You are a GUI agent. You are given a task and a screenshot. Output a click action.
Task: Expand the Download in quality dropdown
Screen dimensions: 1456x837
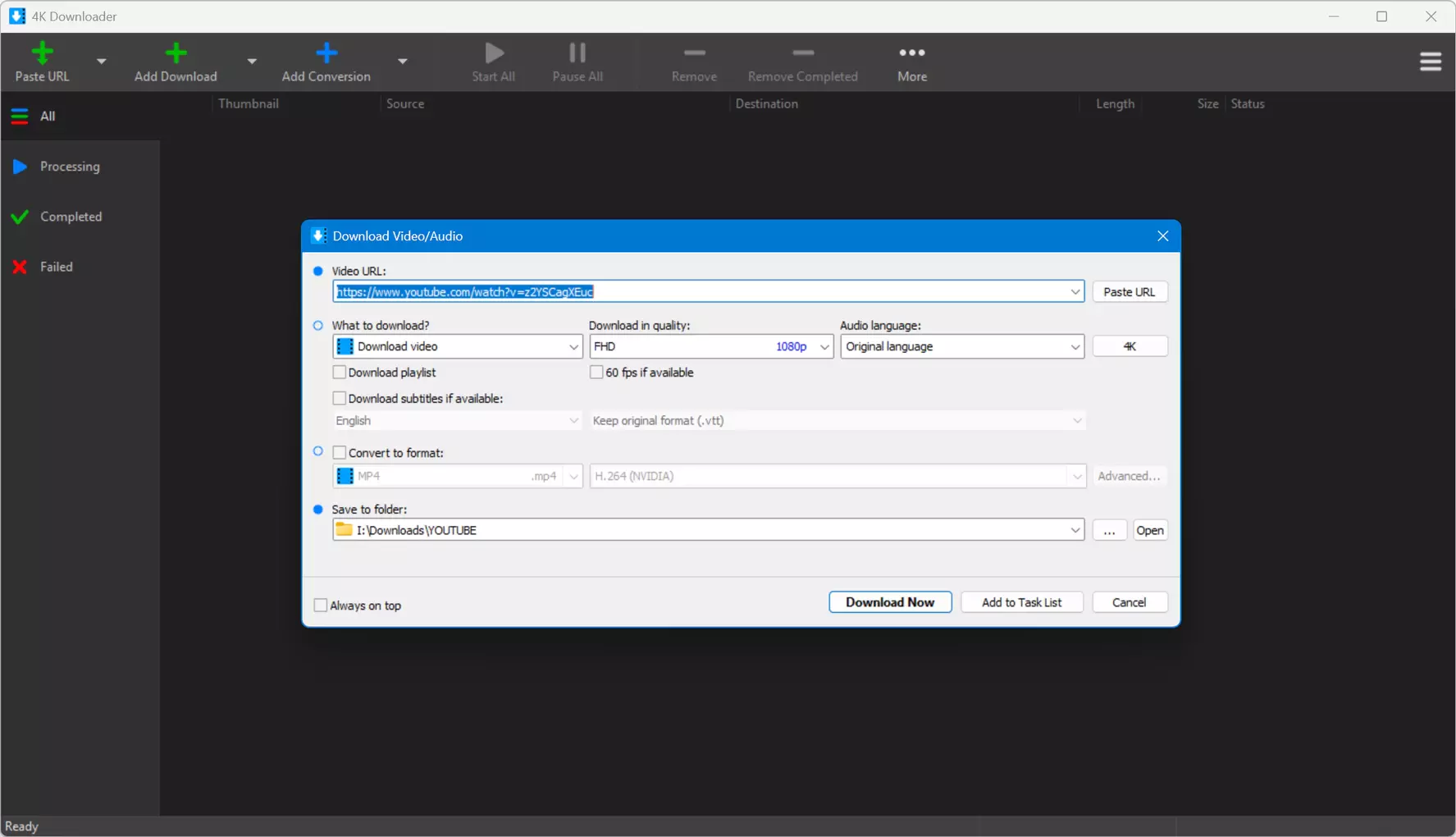click(711, 347)
